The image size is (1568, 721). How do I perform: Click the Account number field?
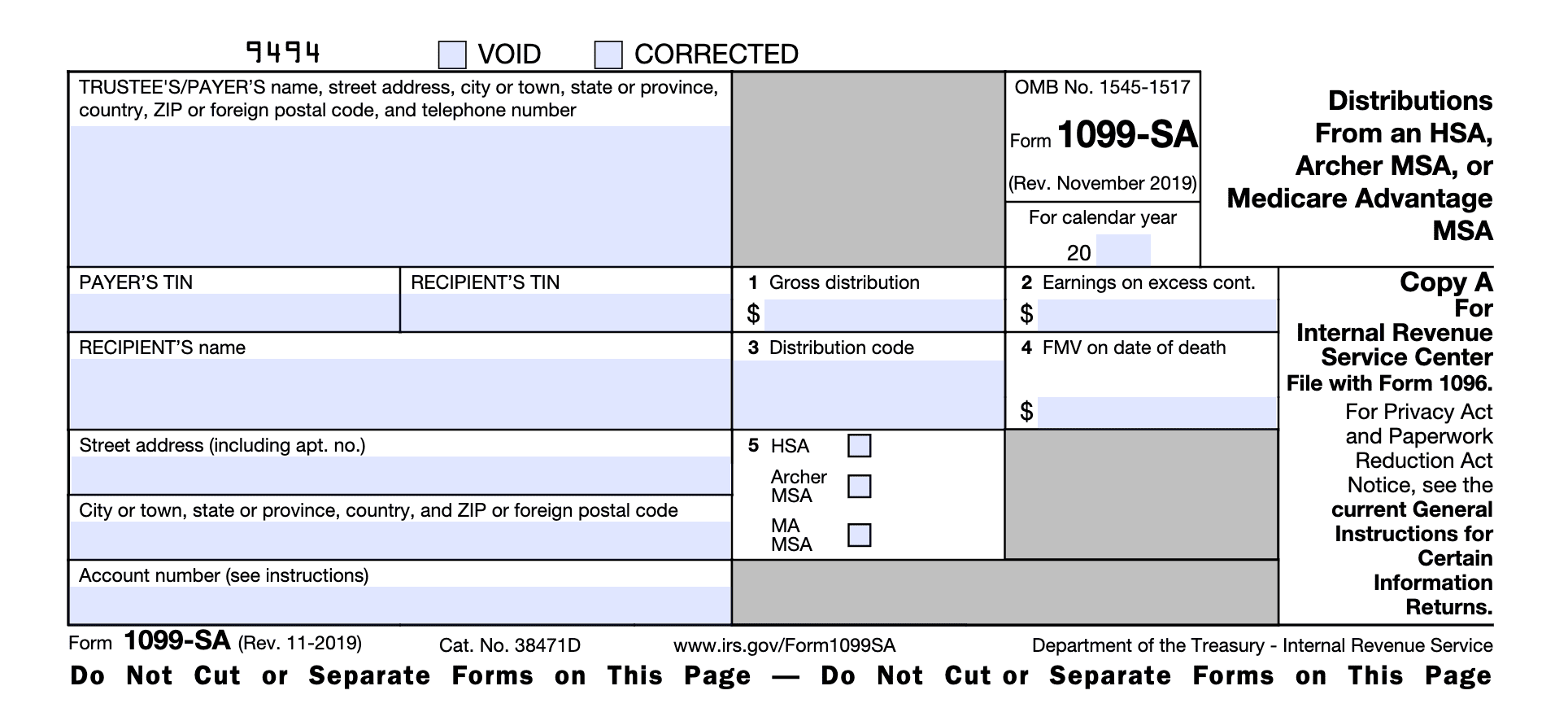(x=400, y=605)
